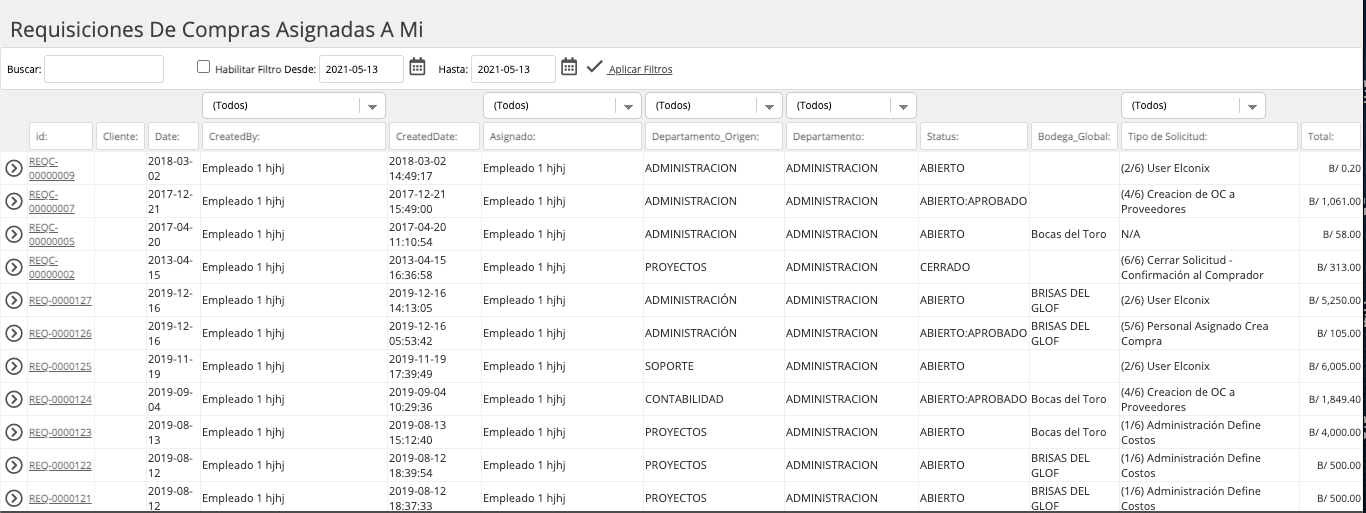Open the Asignado (Todos) dropdown
Viewport: 1366px width, 513px height.
[562, 106]
